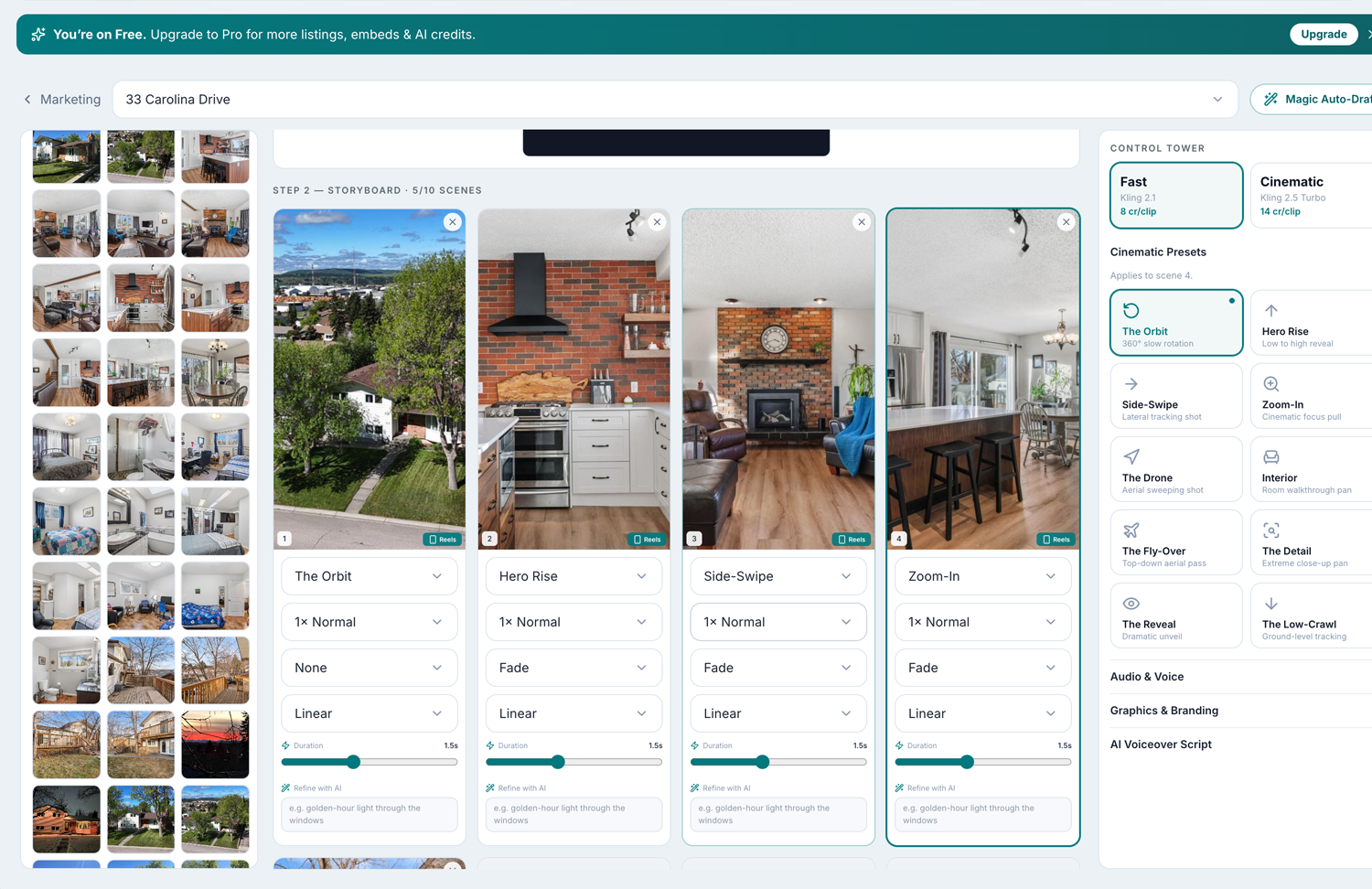This screenshot has height=889, width=1372.
Task: Select the Fast Kling 2.1 model
Action: click(x=1176, y=195)
